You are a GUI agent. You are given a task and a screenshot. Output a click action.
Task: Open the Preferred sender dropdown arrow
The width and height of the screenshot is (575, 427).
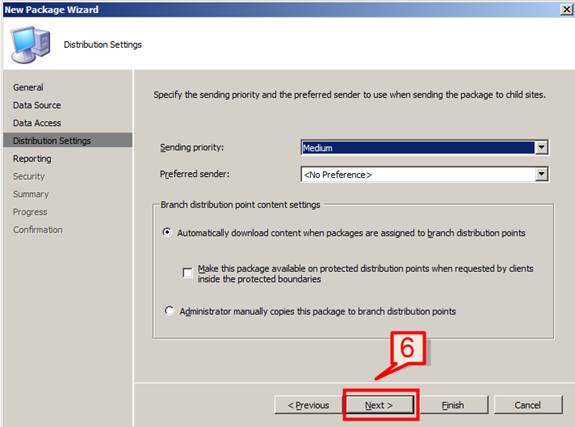[541, 174]
